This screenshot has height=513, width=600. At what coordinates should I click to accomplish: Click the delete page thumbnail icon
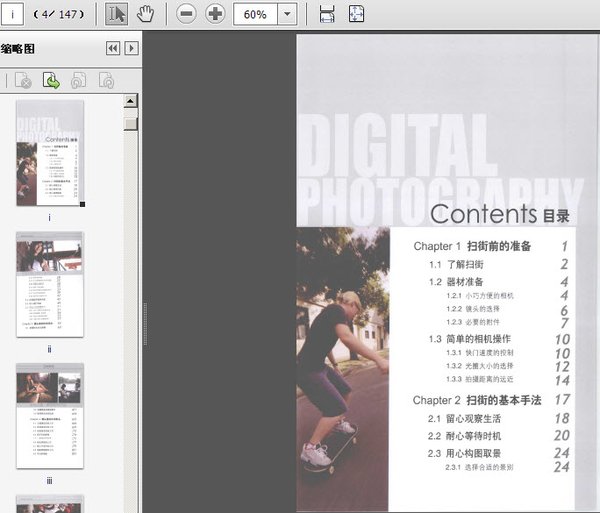click(x=23, y=80)
